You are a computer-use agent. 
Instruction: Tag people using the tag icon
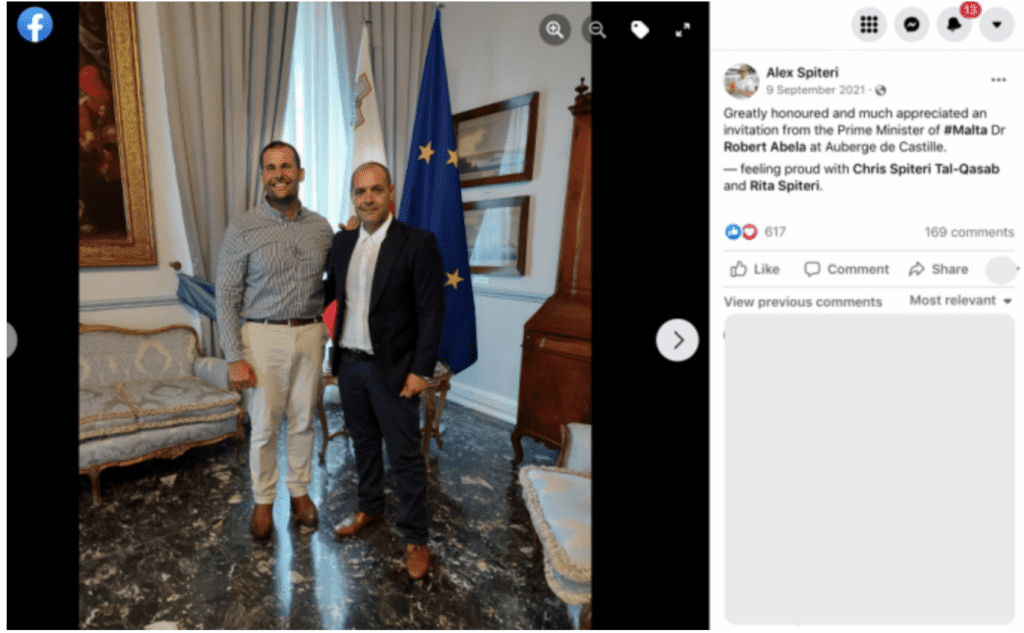(x=640, y=29)
